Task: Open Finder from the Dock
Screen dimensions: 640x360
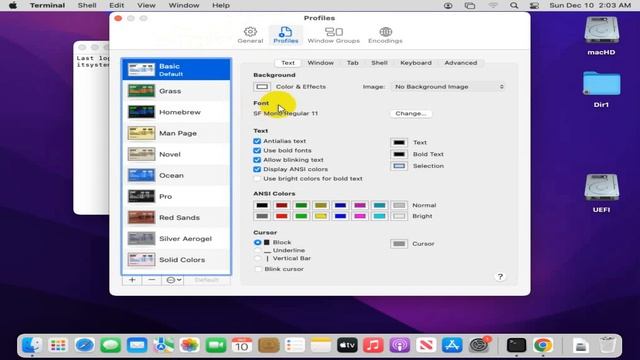Action: tap(32, 345)
